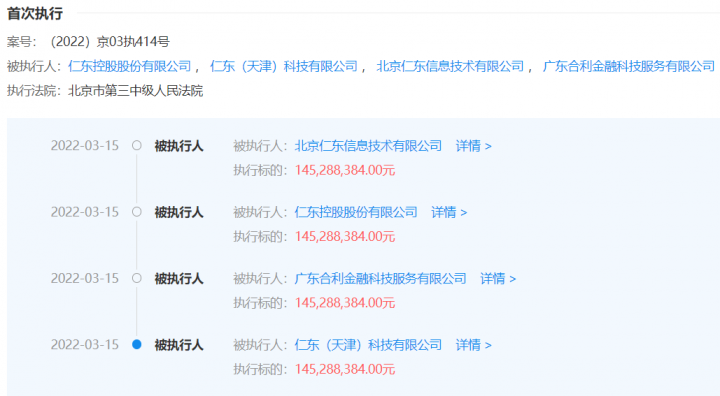Click the court name 北京市第三中级人民法院
This screenshot has height=396, width=720.
click(x=135, y=91)
